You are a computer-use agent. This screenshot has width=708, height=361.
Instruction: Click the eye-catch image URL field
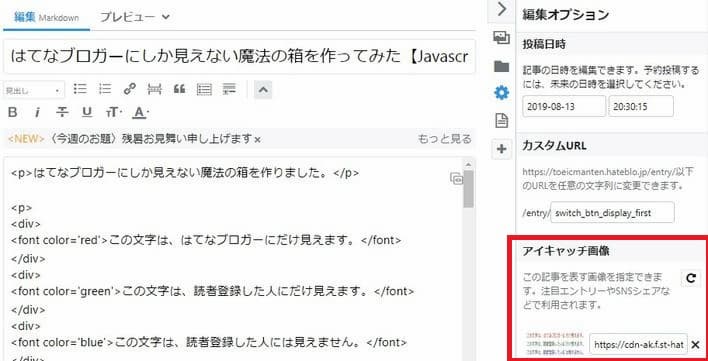point(638,345)
